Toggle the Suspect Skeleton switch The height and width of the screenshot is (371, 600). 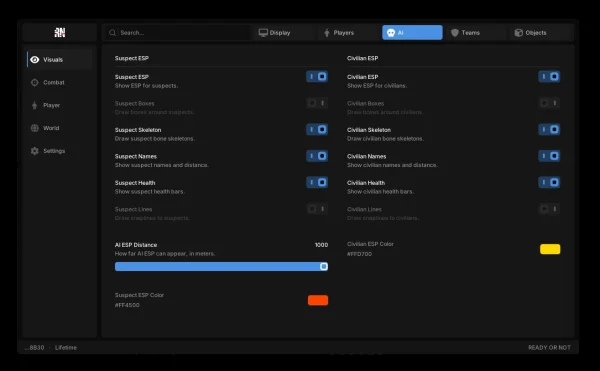[x=317, y=129]
